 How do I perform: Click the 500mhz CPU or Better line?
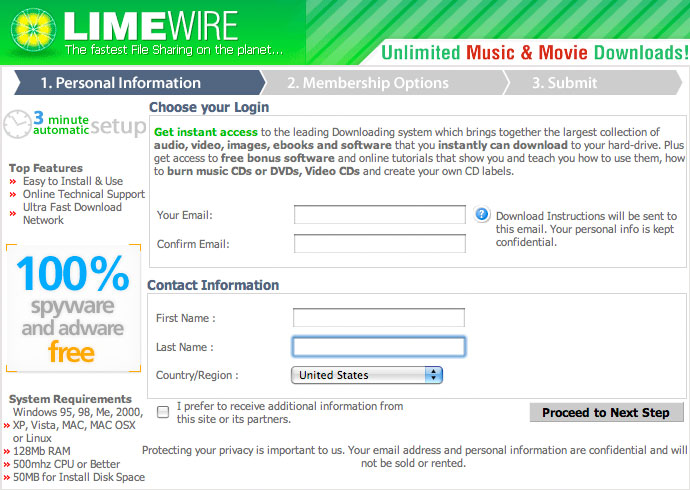(66, 464)
